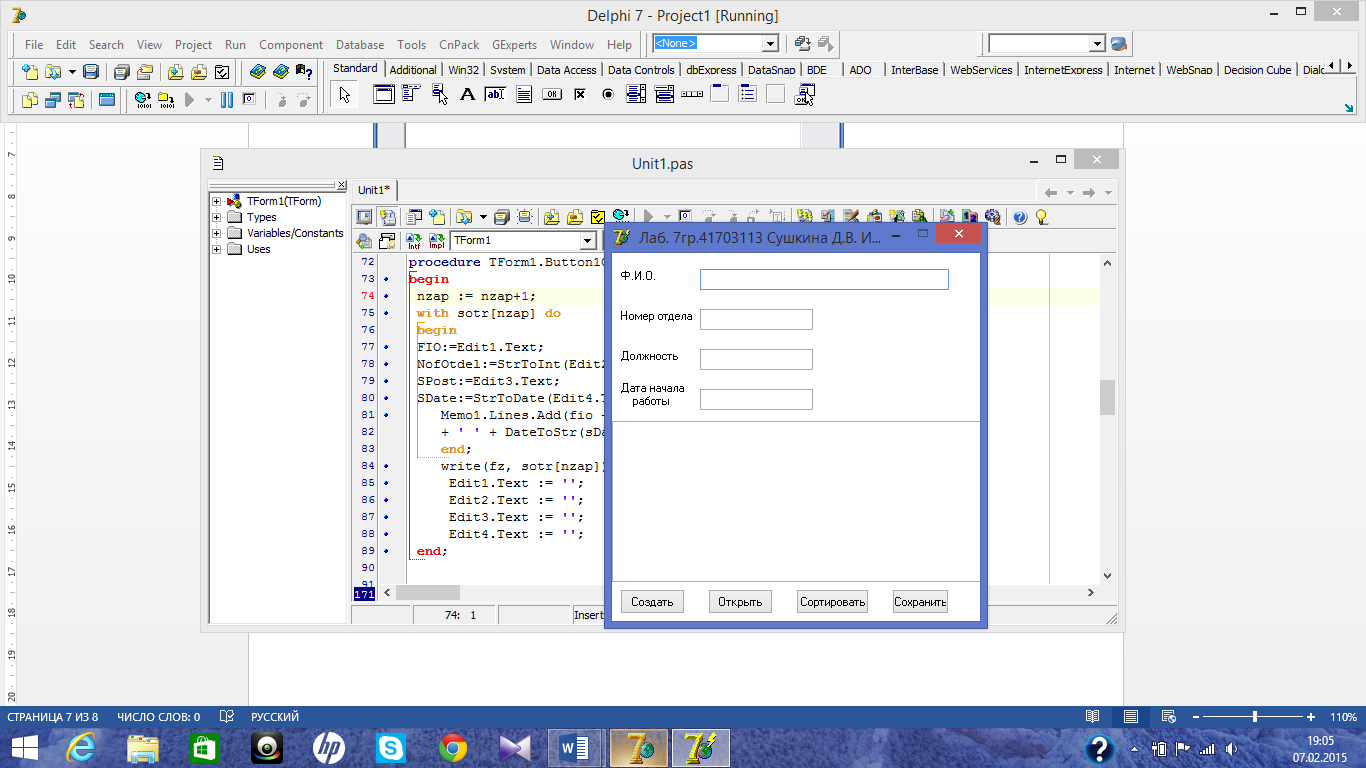This screenshot has height=768, width=1366.
Task: Open the GExperts menu
Action: pyautogui.click(x=514, y=45)
